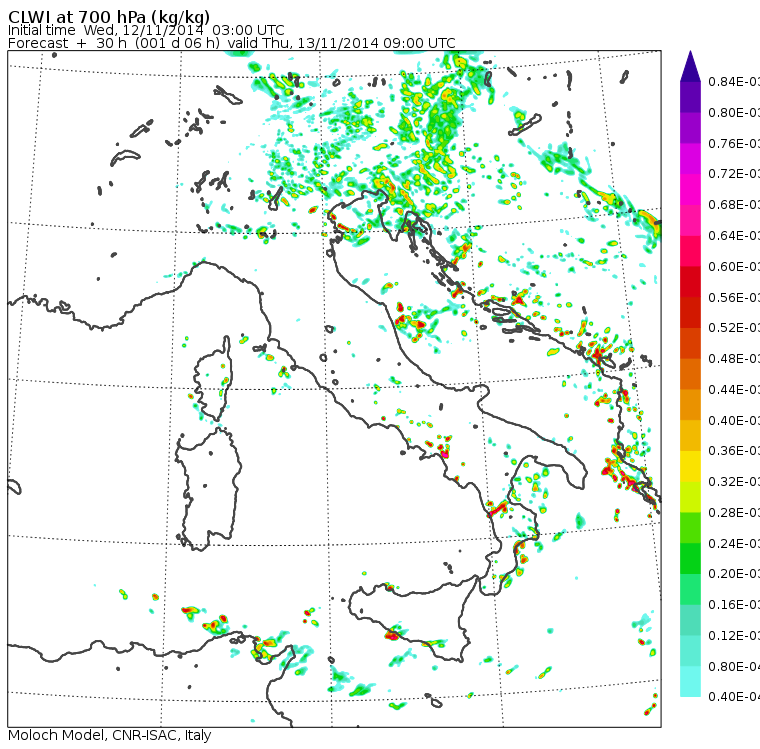Pick orange colorbar band between 0.44E-03 and 0.48E-03

tap(690, 374)
